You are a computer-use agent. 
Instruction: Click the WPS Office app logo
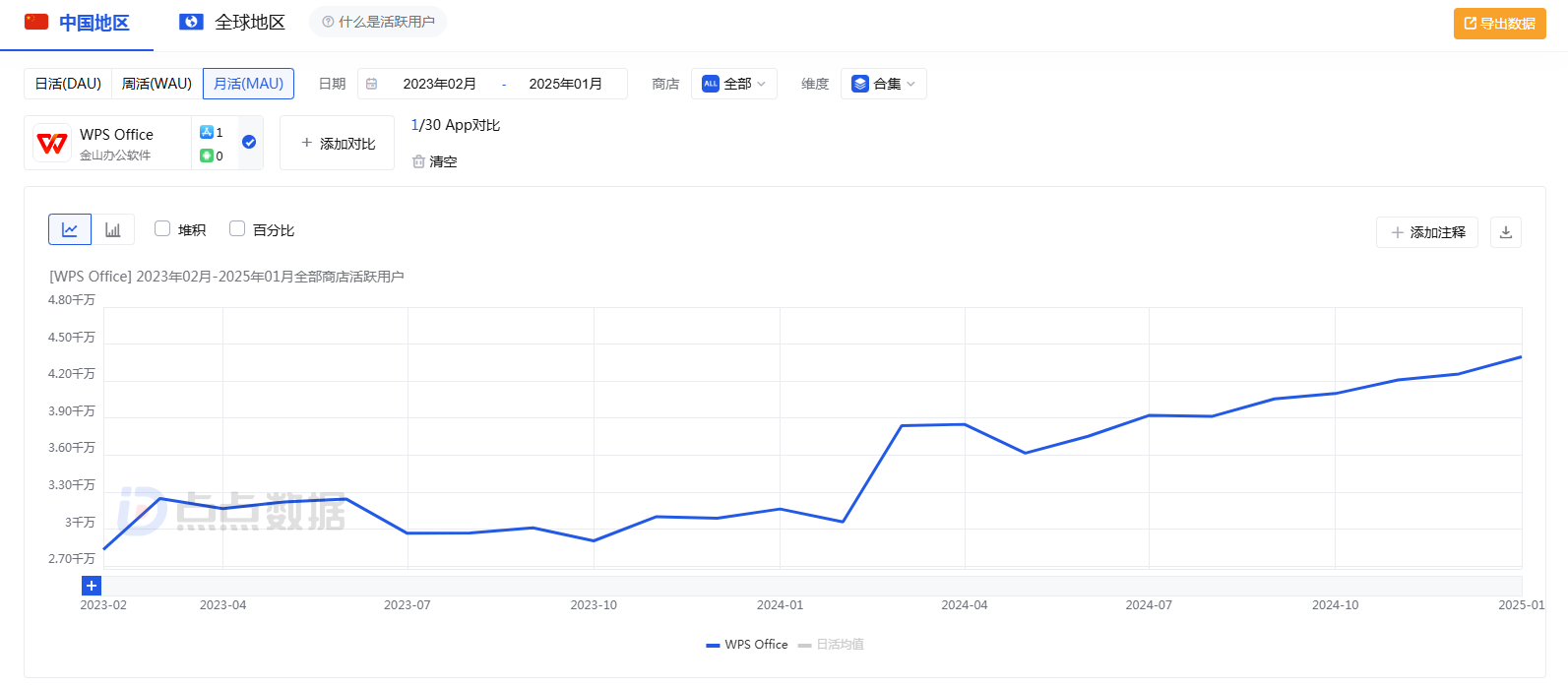point(51,144)
